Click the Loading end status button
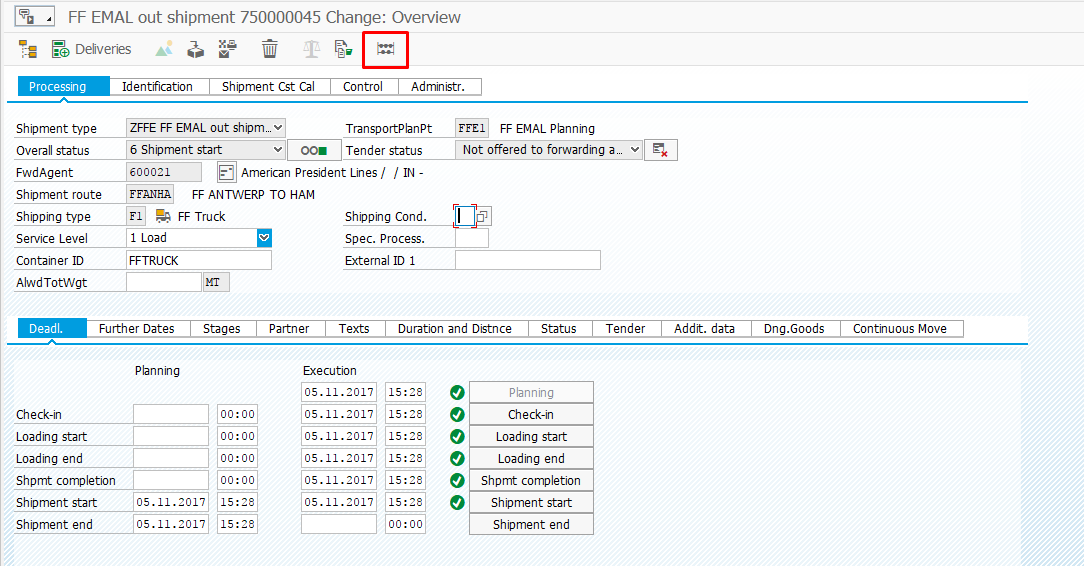Screen dimensions: 1084x566 tap(531, 458)
